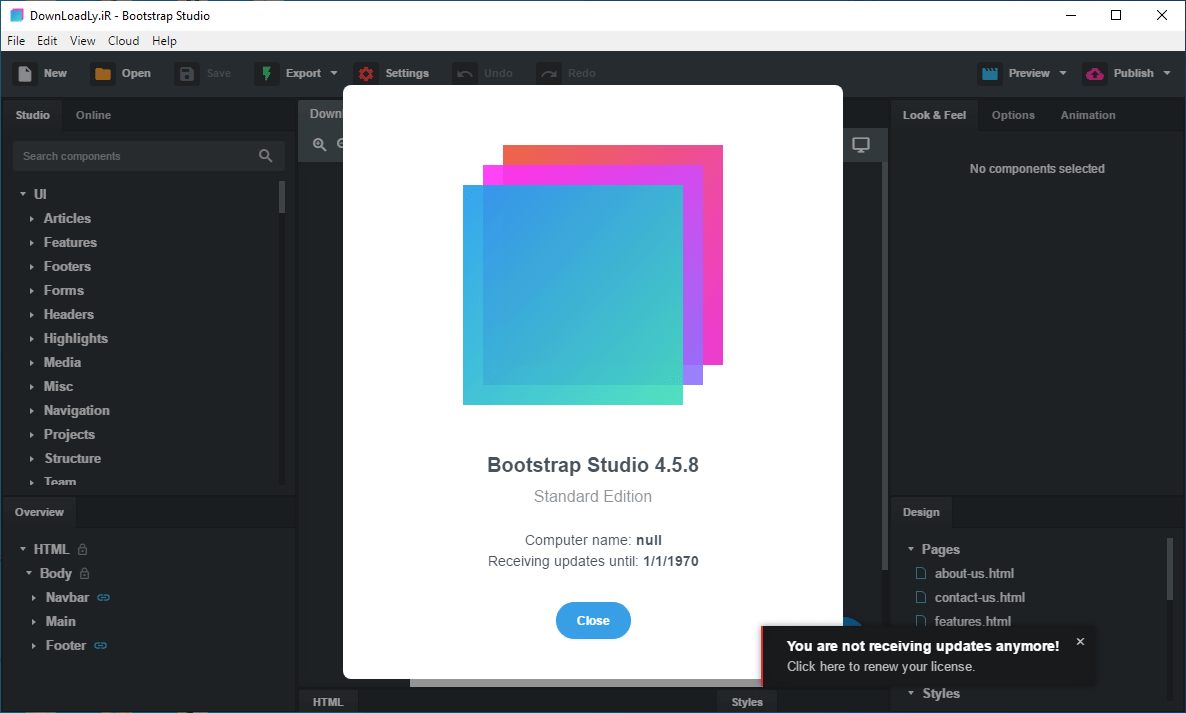The width and height of the screenshot is (1186, 713).
Task: Dismiss the updates notification with X
Action: coord(1080,641)
